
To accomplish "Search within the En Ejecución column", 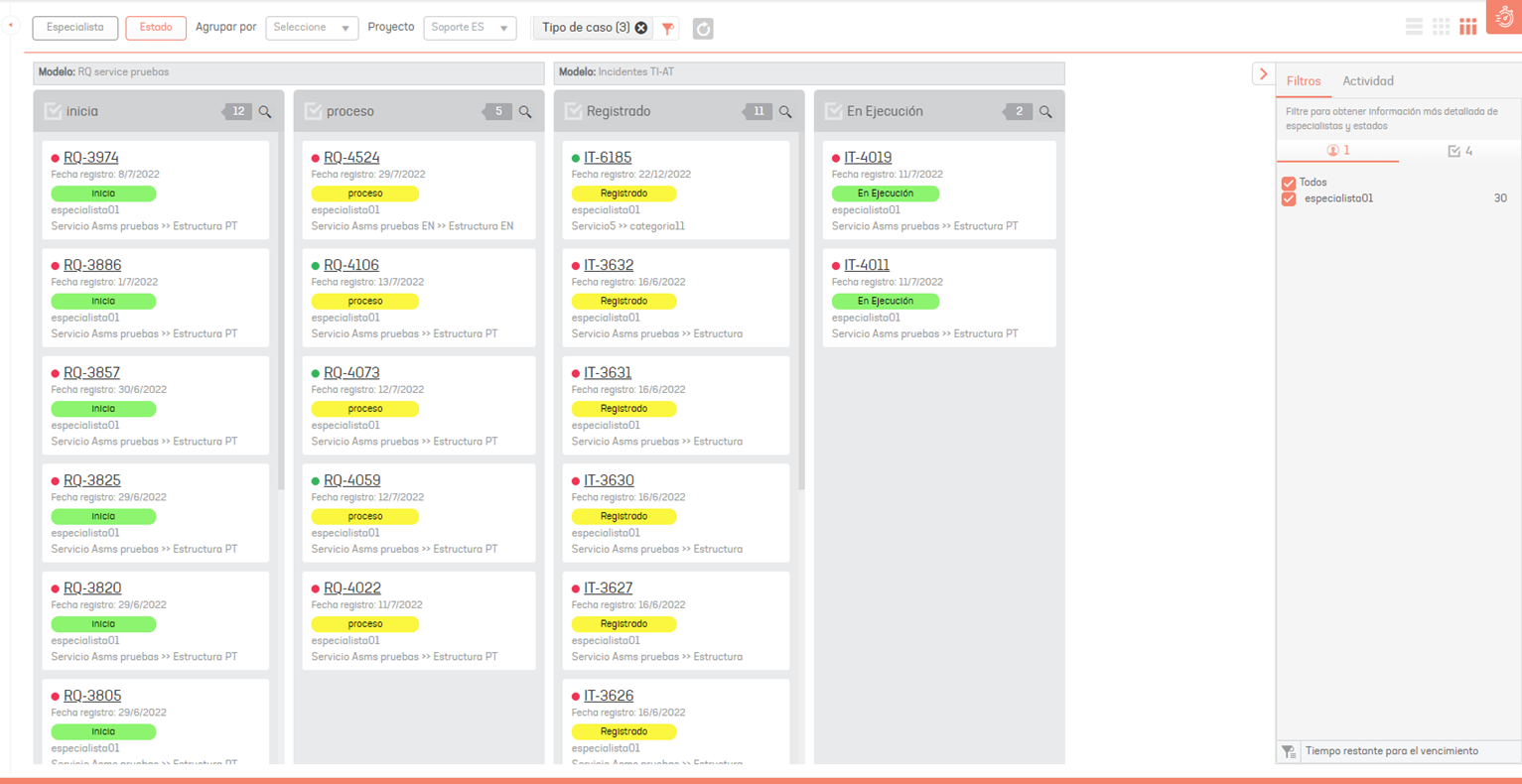I will pos(1045,112).
